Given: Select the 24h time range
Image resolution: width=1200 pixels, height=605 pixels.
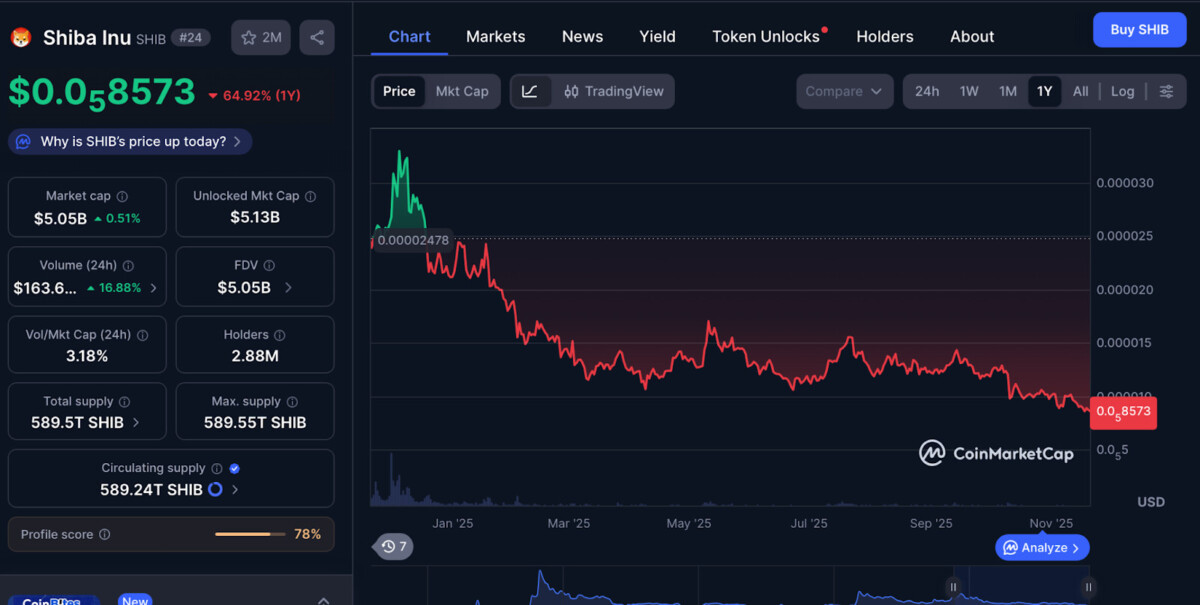Looking at the screenshot, I should [927, 91].
